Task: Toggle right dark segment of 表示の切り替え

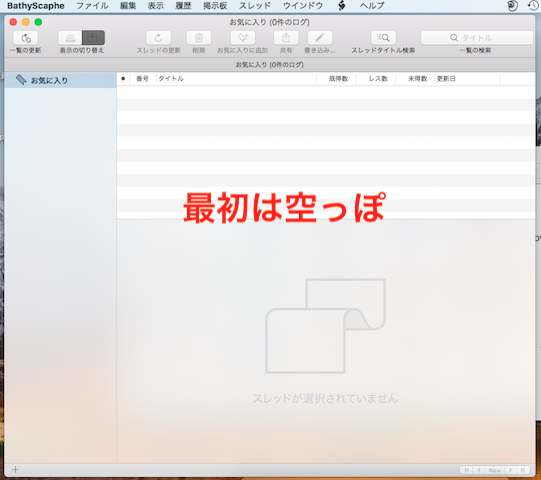Action: pyautogui.click(x=93, y=38)
